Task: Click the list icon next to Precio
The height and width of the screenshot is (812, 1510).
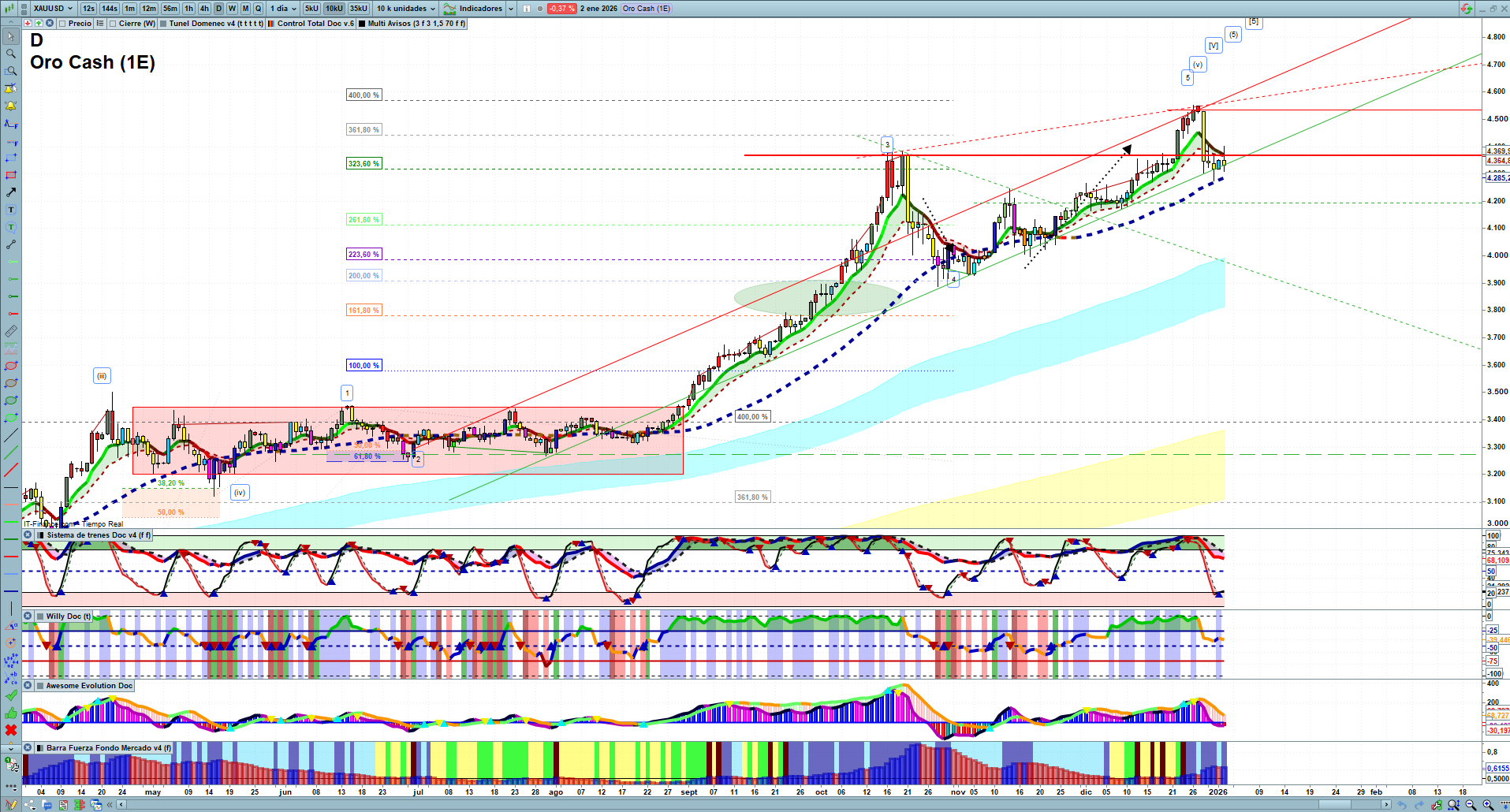Action: tap(100, 24)
